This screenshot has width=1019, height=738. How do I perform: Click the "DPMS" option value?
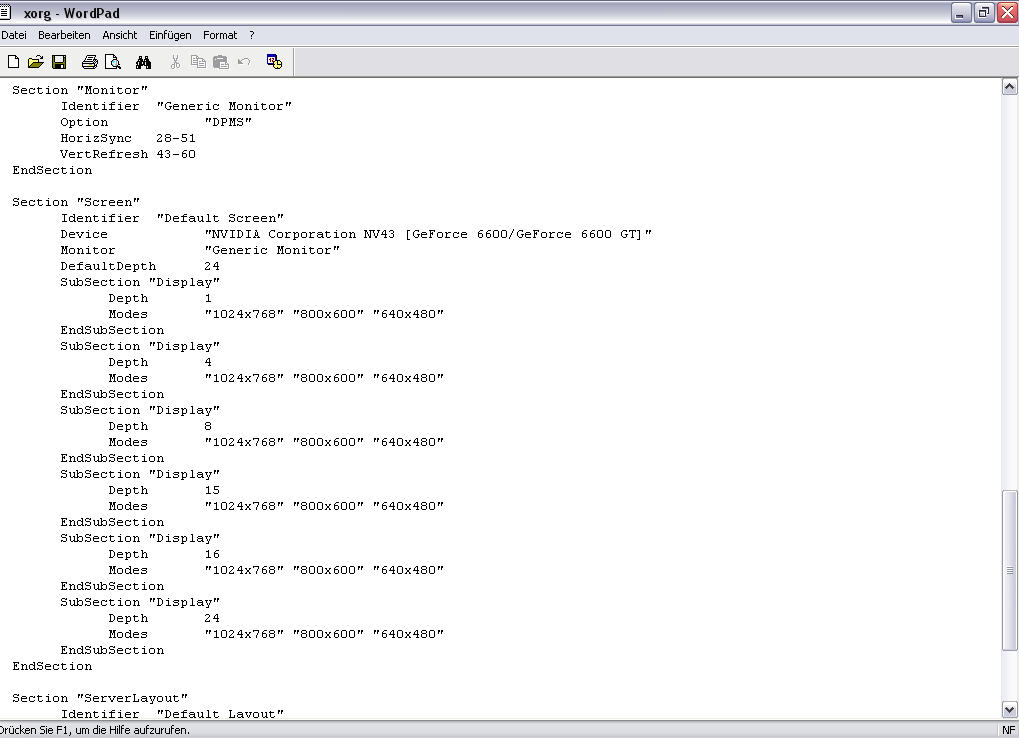point(228,122)
